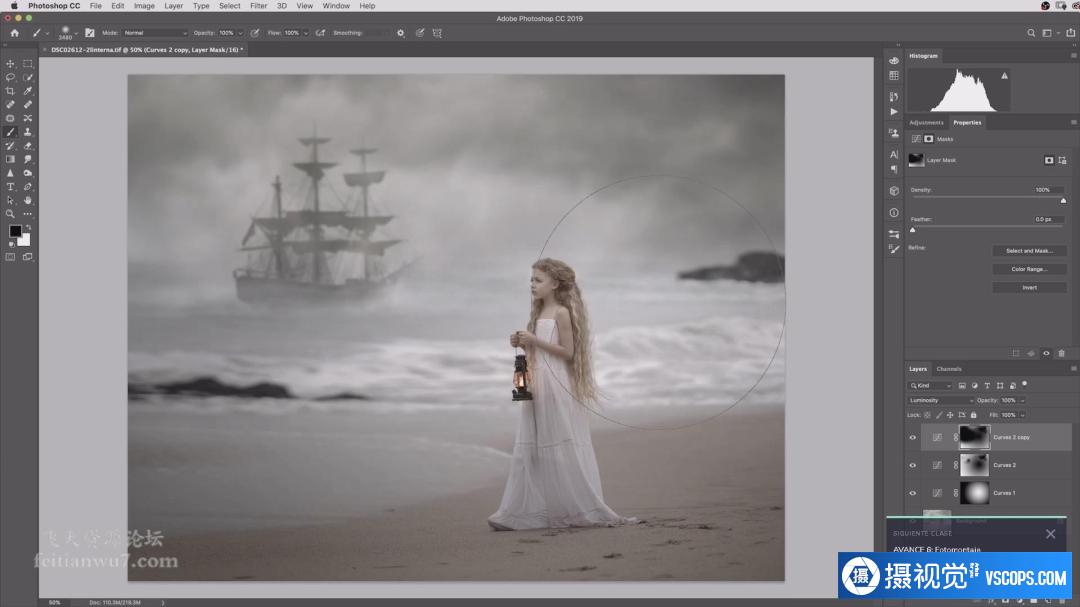Open the brush settings panel icon

(x=90, y=33)
